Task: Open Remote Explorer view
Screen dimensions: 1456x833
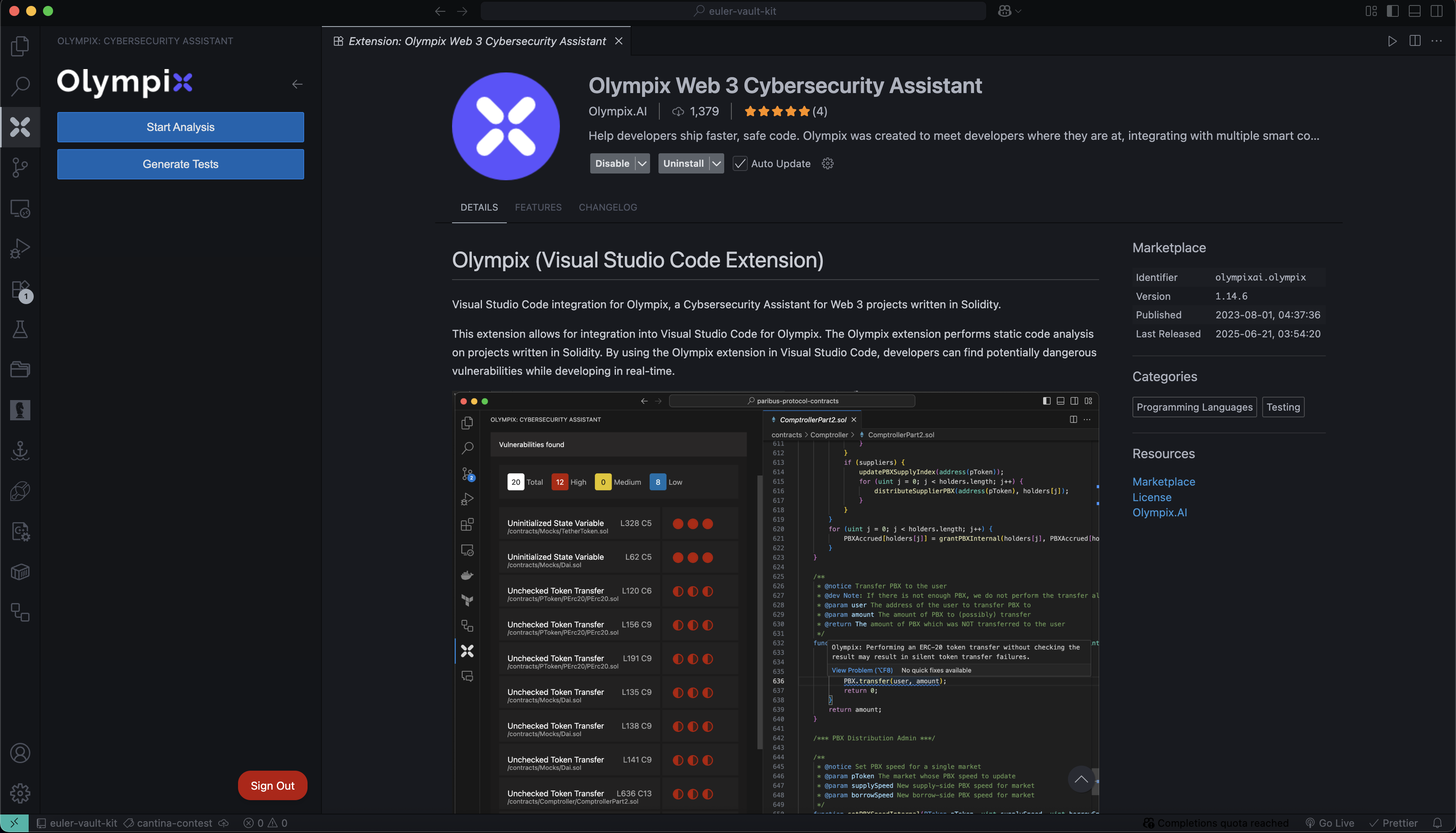Action: click(20, 209)
